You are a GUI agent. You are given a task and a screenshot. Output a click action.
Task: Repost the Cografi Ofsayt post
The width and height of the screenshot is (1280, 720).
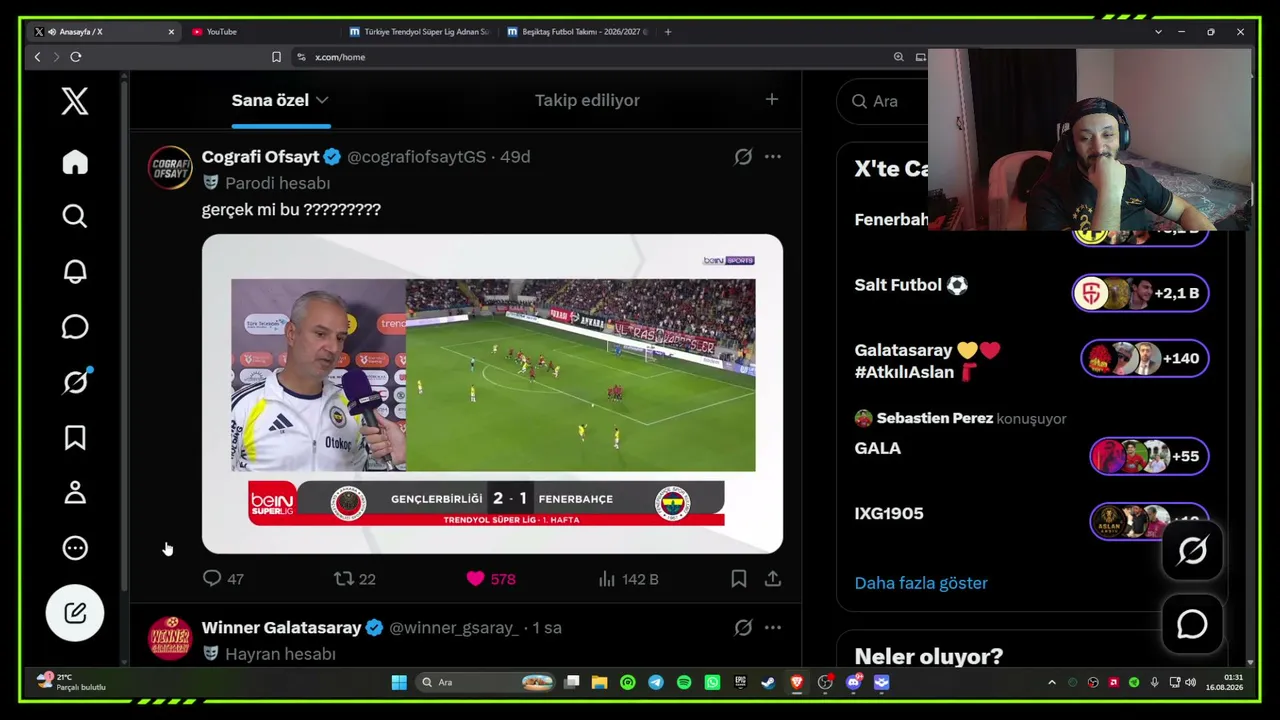point(355,579)
